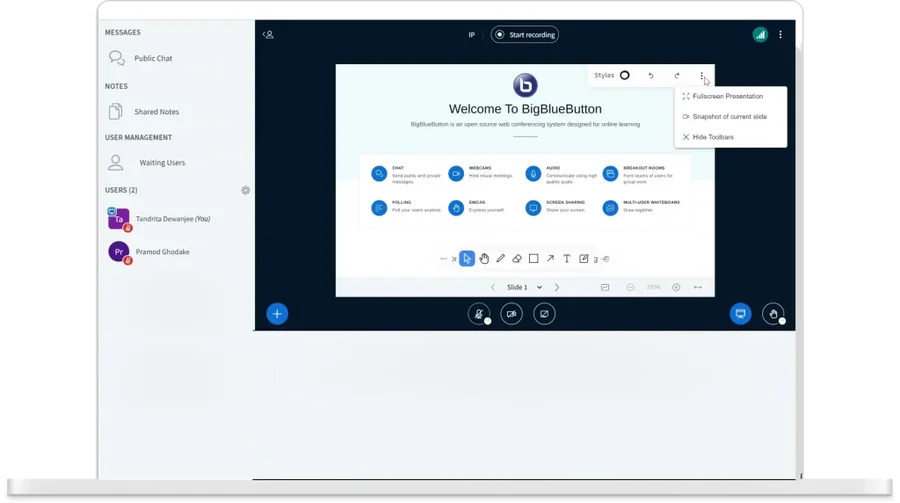Screen dimensions: 900x503
Task: Open the Styles color circle
Action: [624, 75]
